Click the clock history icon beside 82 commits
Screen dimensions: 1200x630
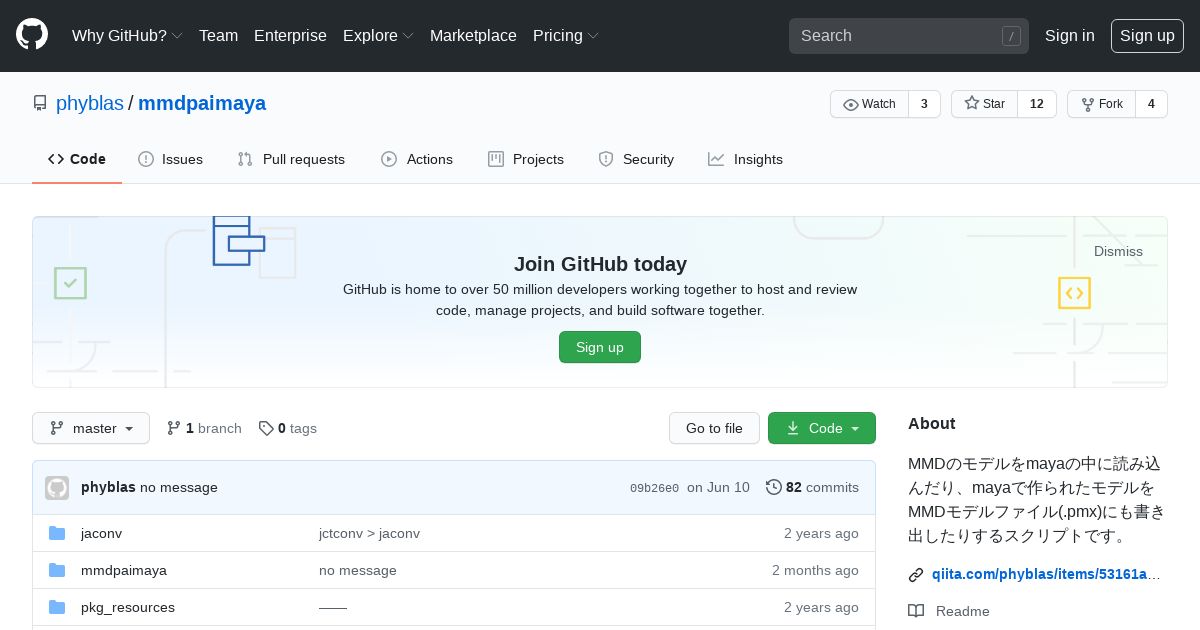(774, 487)
